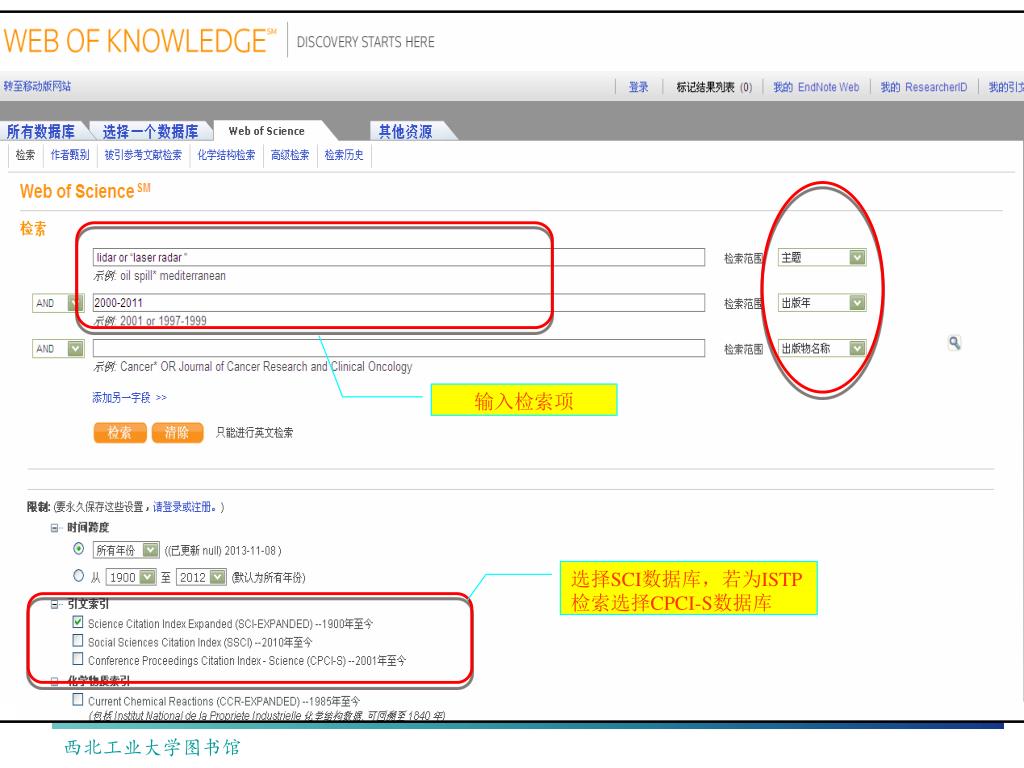This screenshot has width=1024, height=768.
Task: Open 标记结果列表 (0) link
Action: (714, 87)
